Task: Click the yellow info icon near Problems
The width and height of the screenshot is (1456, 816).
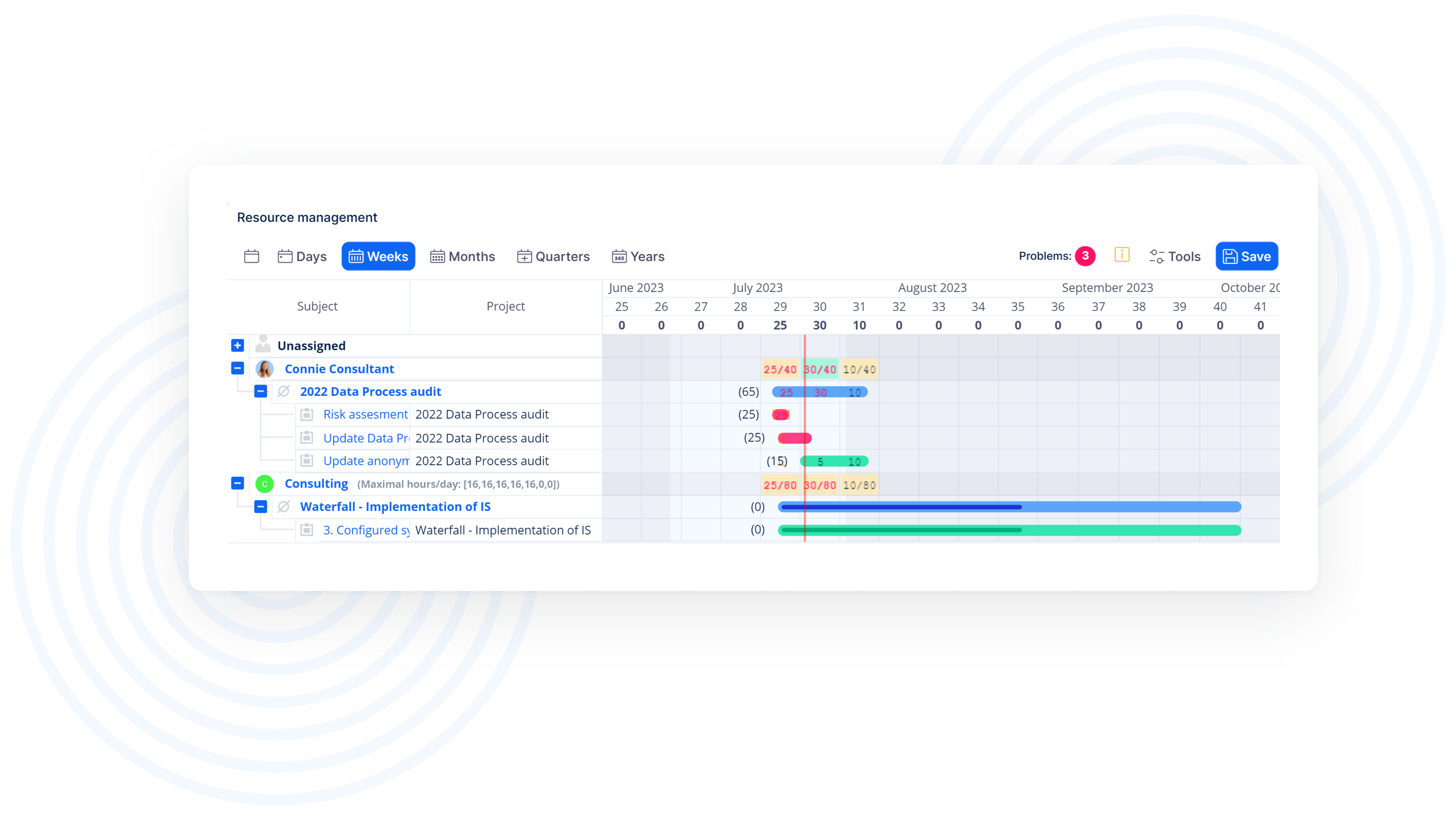Action: pos(1122,255)
